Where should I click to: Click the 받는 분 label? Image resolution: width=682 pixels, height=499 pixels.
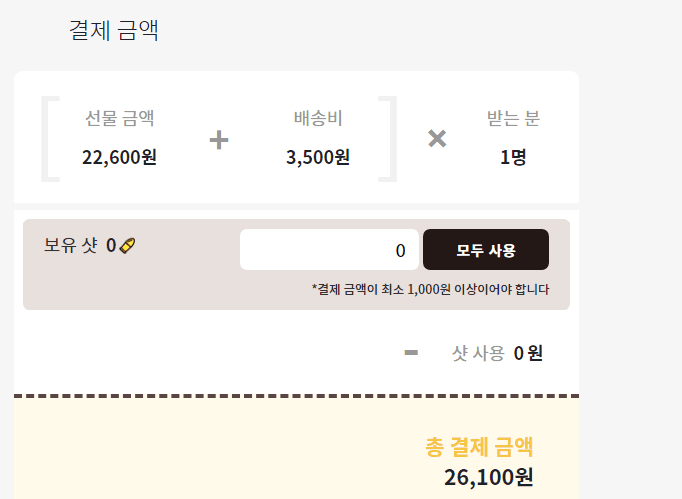point(513,118)
